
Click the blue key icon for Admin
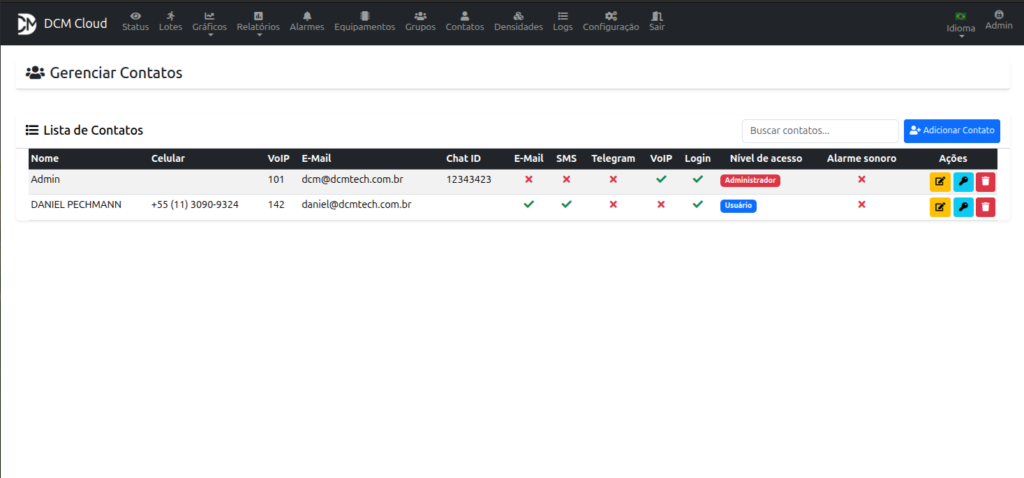tap(963, 181)
